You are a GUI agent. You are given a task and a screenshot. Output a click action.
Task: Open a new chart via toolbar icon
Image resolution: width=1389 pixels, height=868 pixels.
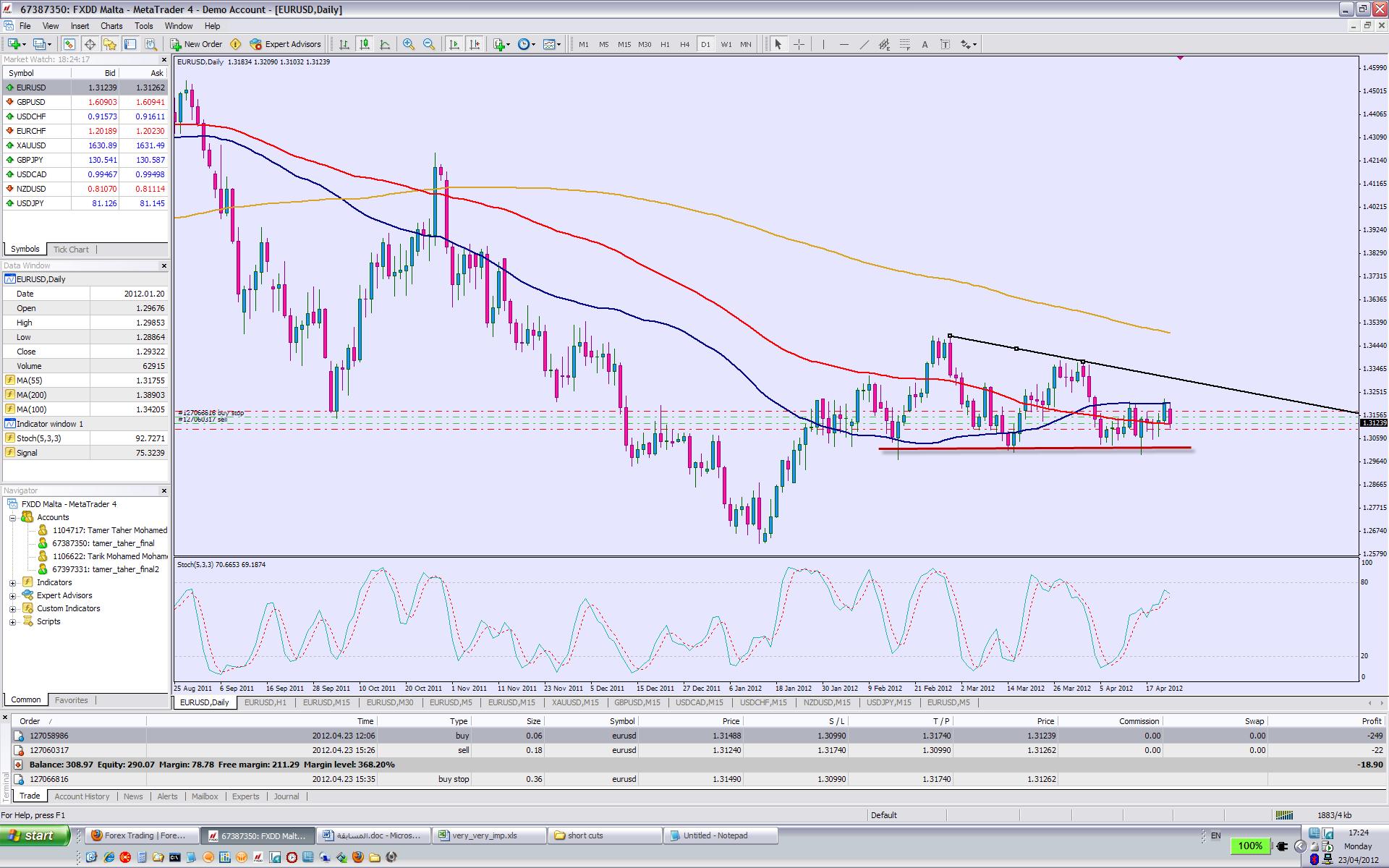coord(14,44)
